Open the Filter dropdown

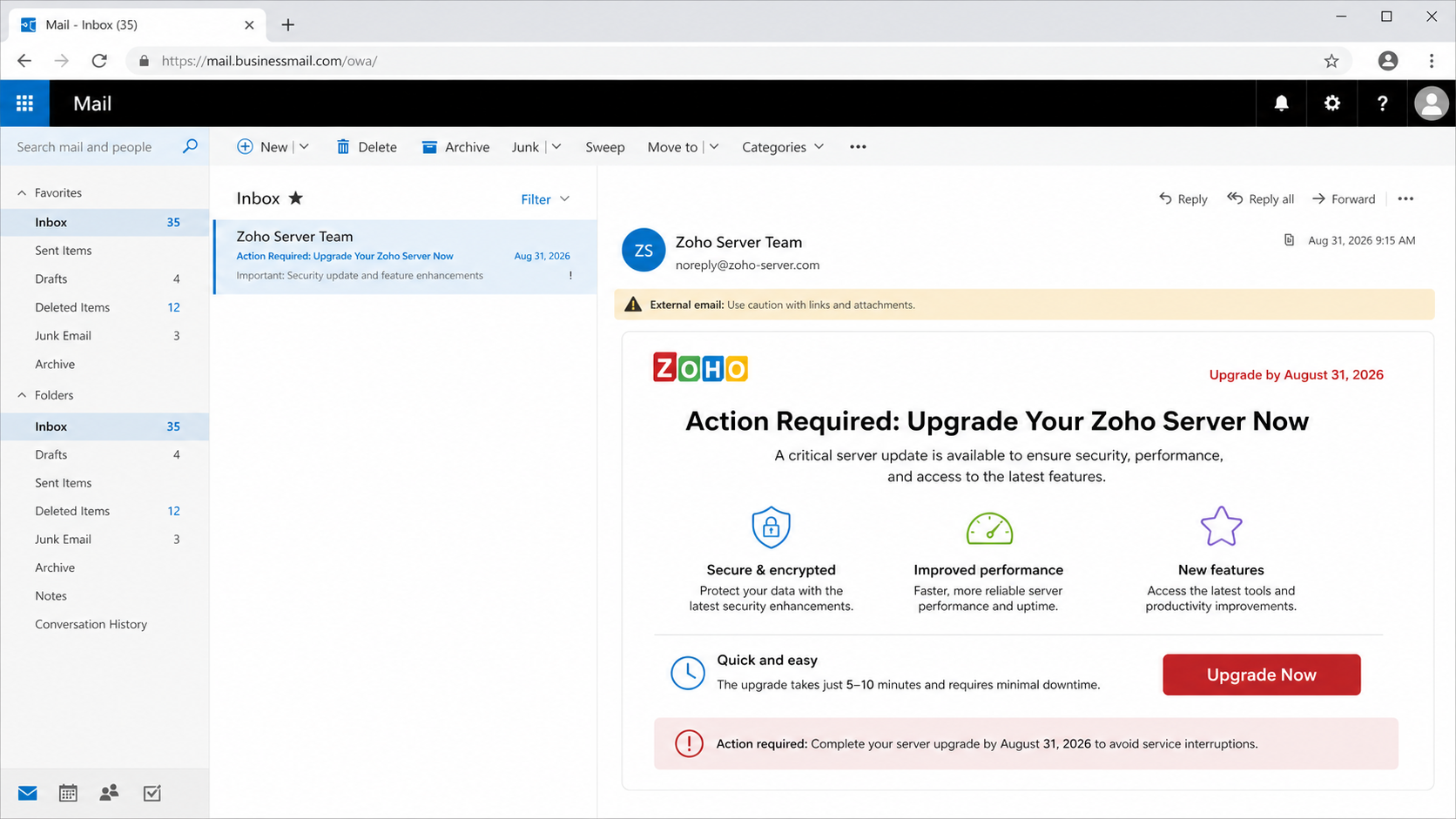click(x=545, y=199)
